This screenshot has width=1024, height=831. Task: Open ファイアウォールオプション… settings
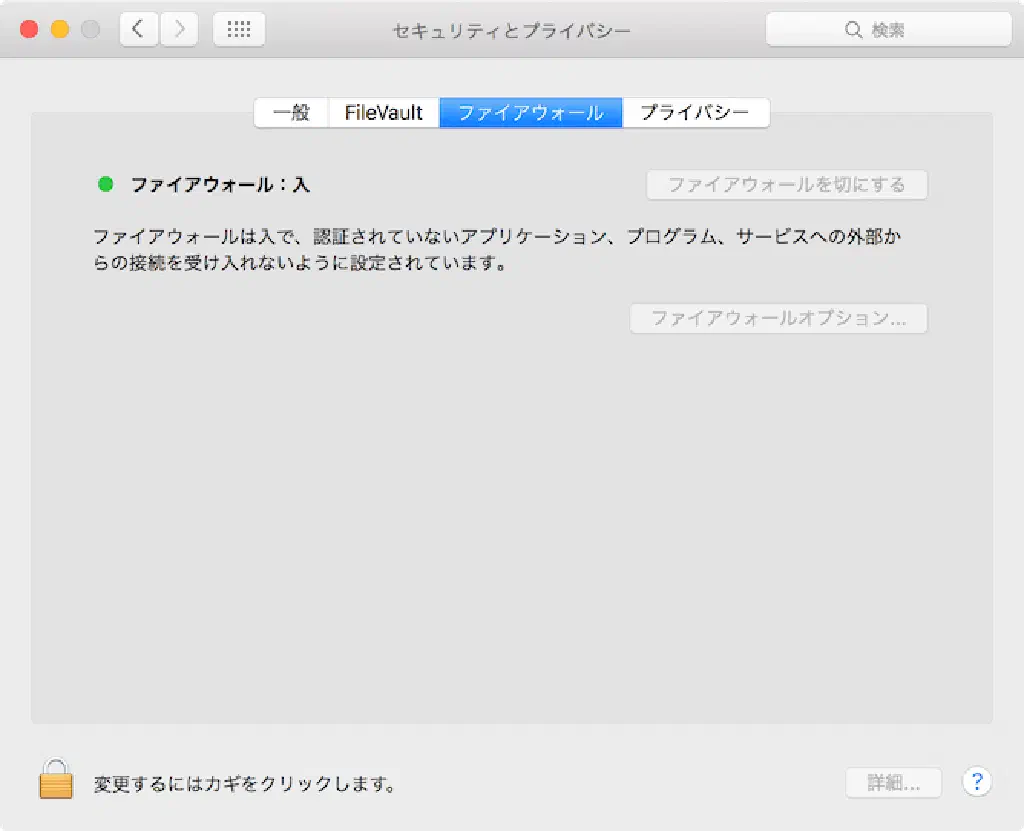(778, 319)
